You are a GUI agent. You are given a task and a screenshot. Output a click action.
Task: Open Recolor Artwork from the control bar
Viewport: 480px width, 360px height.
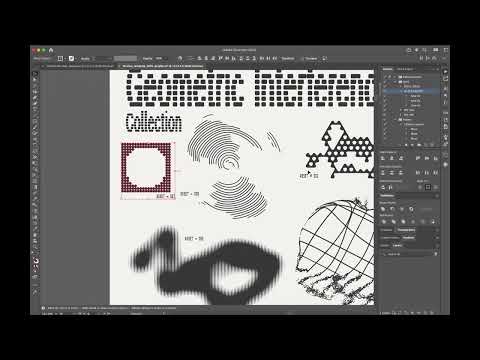point(180,58)
